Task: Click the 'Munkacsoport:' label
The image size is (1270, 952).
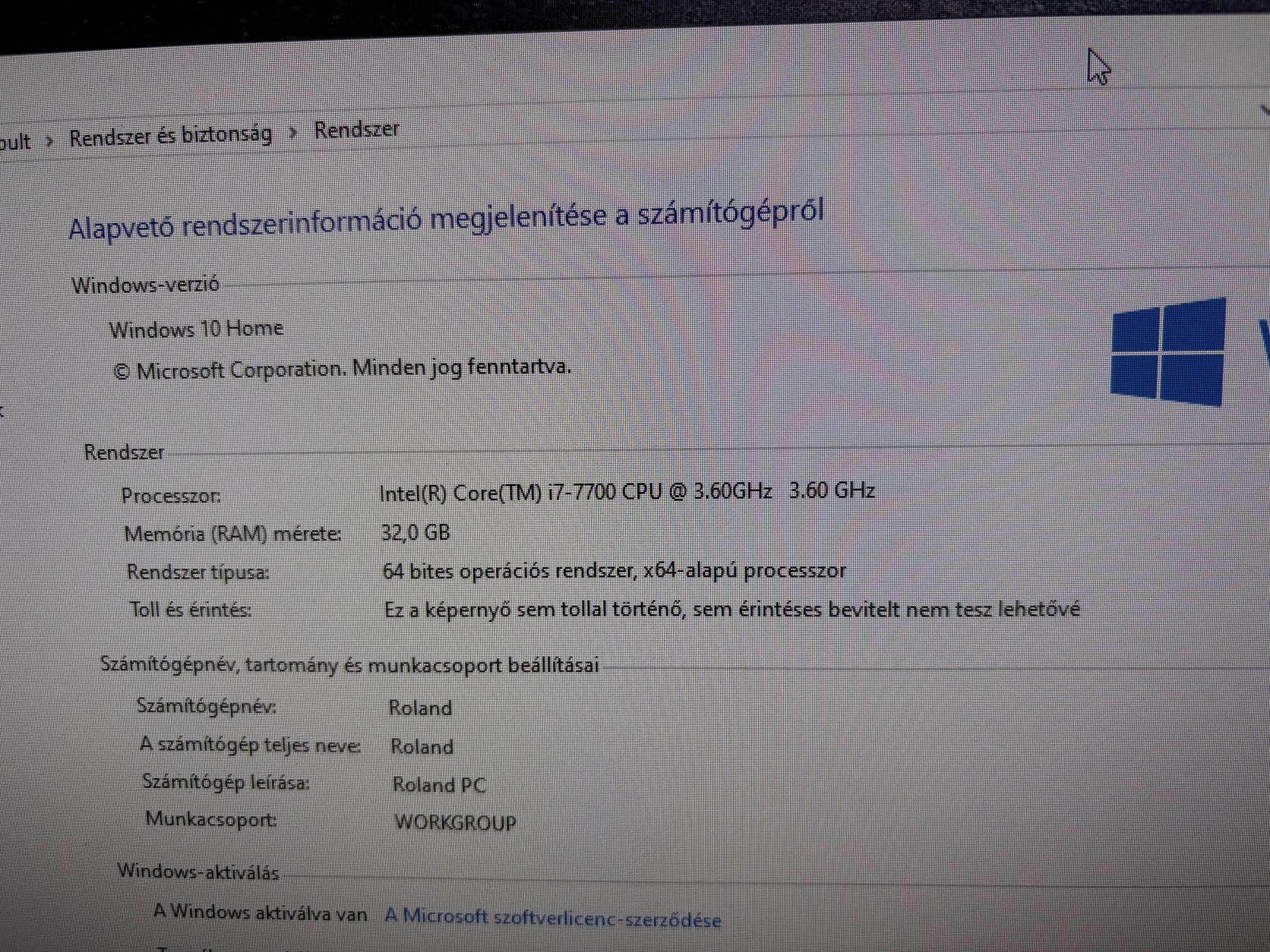Action: pos(211,819)
